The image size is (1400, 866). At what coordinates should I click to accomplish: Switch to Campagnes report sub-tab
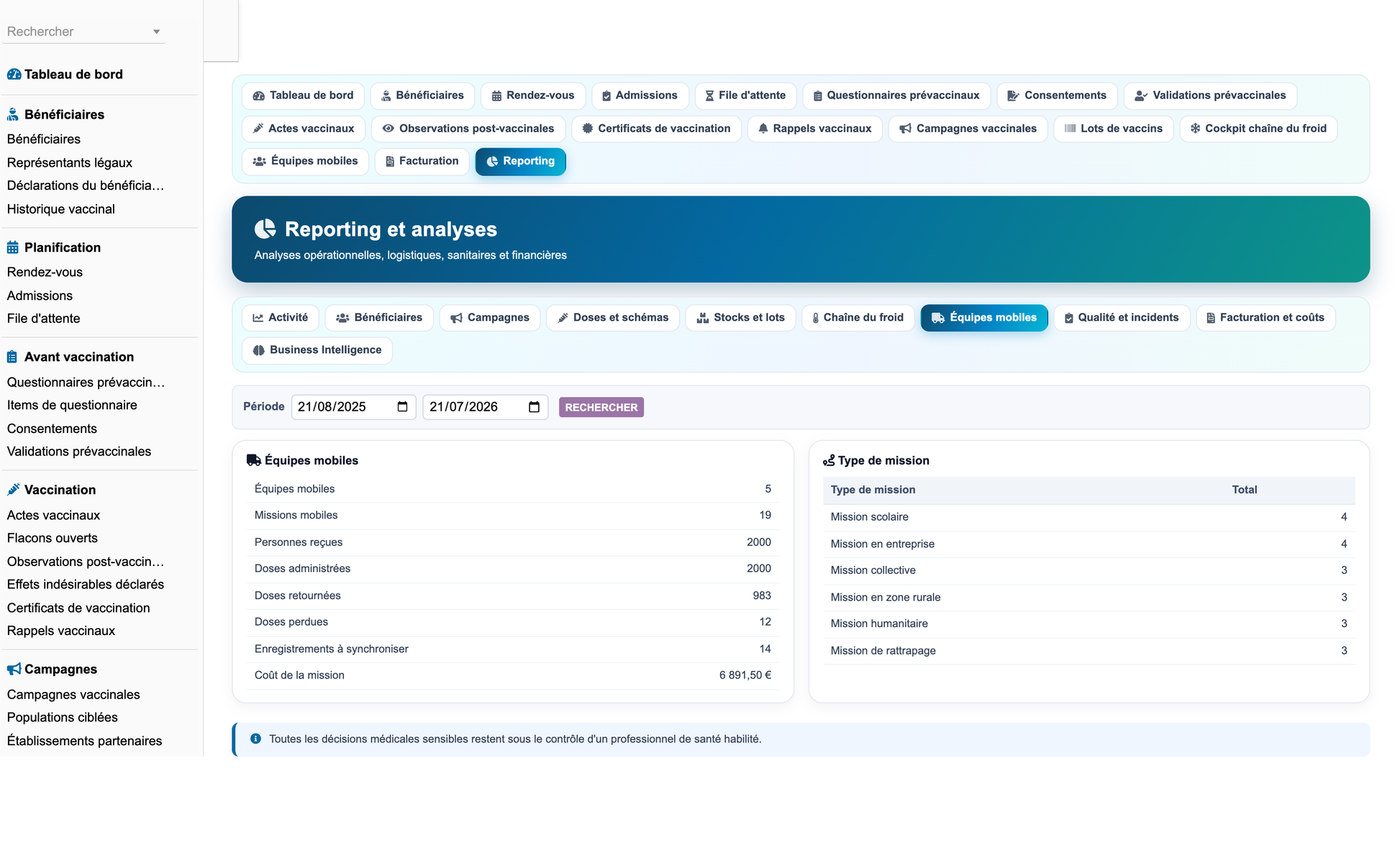[490, 318]
